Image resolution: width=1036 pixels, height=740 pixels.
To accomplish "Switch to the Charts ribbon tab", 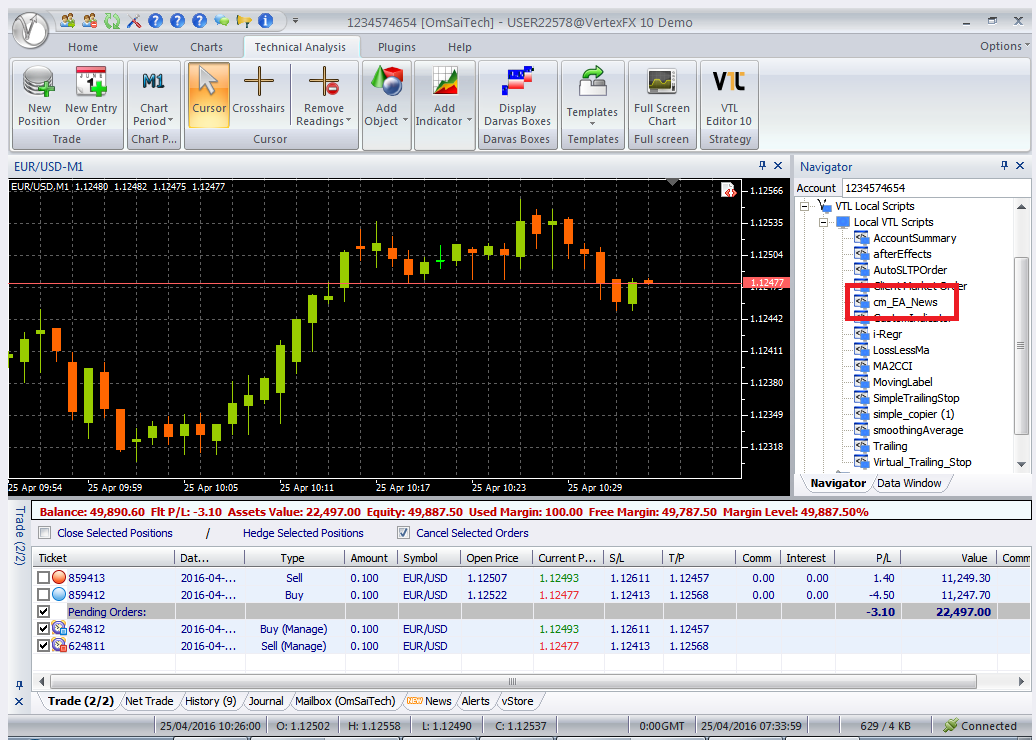I will coord(206,47).
